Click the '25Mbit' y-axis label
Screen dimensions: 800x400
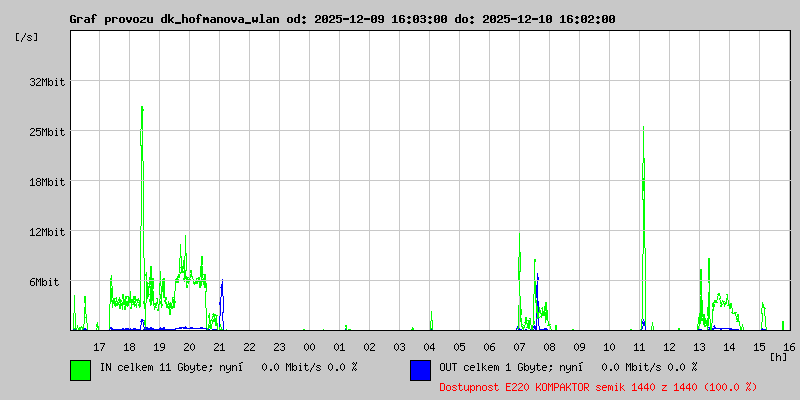pos(47,132)
